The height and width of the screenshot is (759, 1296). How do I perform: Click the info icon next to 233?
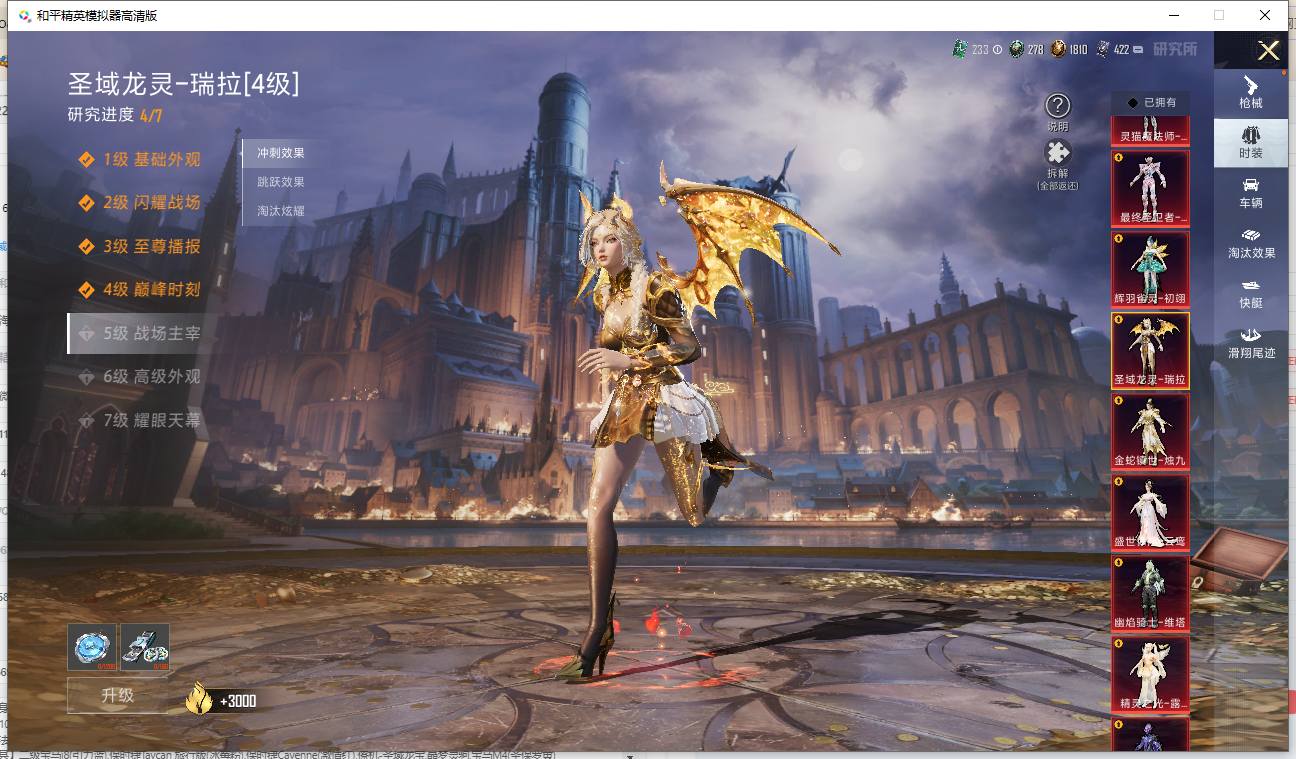coord(997,49)
